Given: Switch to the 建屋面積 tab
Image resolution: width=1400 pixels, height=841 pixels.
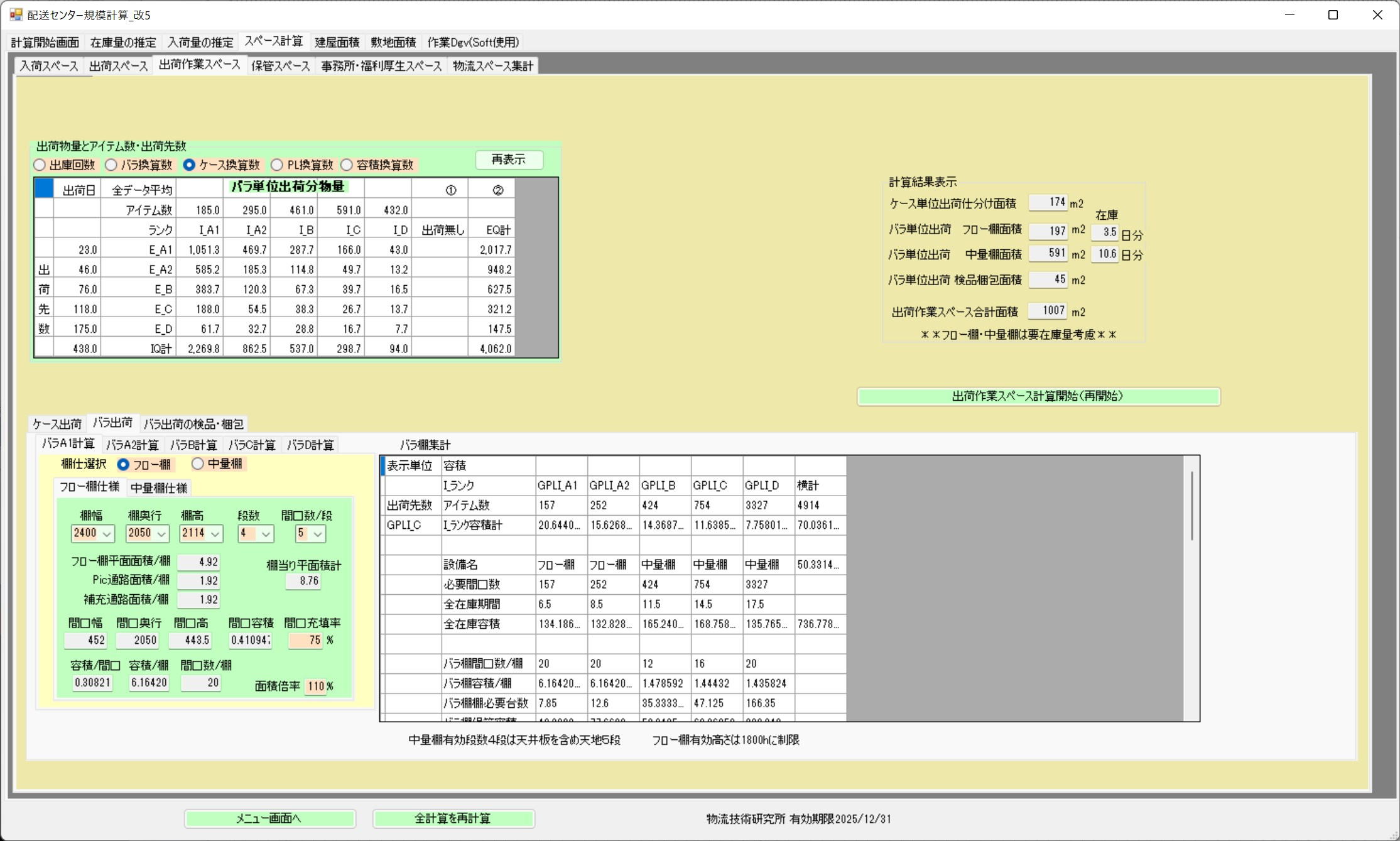Looking at the screenshot, I should pyautogui.click(x=337, y=42).
